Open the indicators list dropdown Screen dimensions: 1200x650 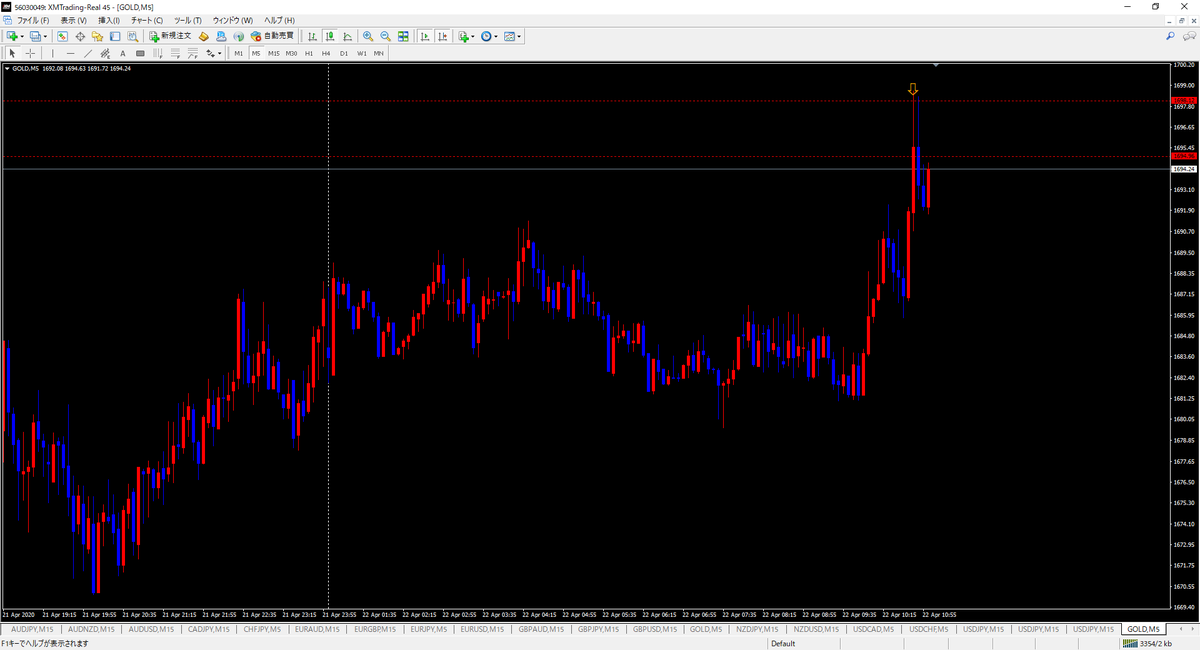(x=466, y=36)
